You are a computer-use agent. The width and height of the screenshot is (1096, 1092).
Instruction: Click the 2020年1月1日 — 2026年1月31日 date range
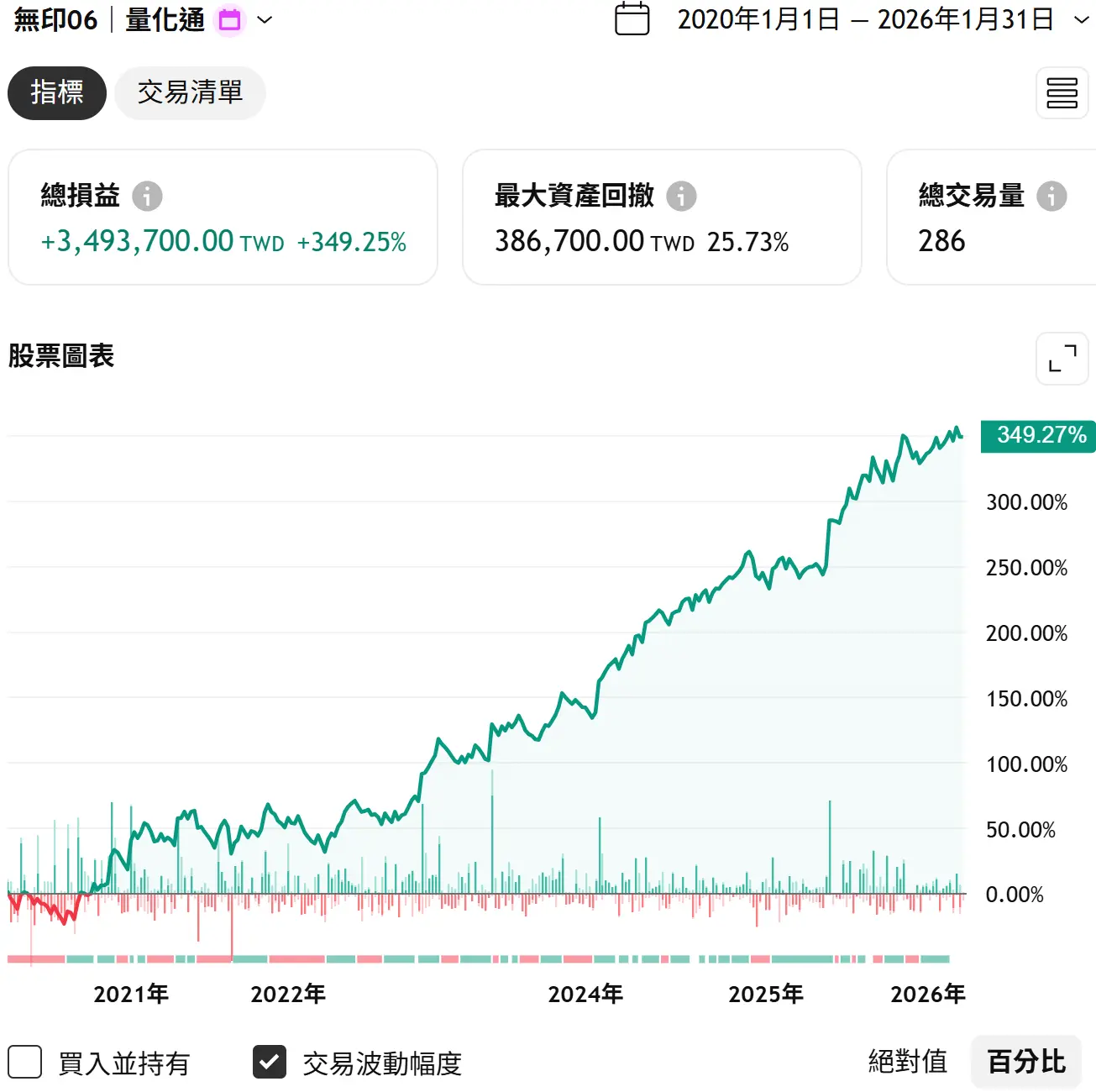coord(865,20)
